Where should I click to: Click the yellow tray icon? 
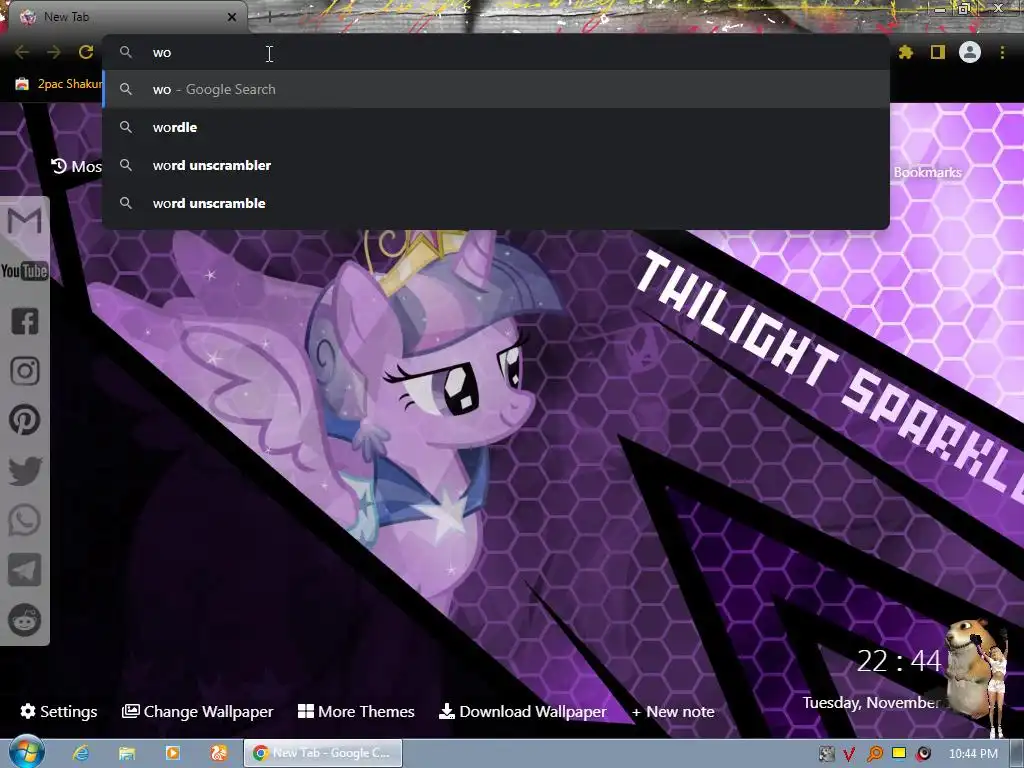[899, 753]
